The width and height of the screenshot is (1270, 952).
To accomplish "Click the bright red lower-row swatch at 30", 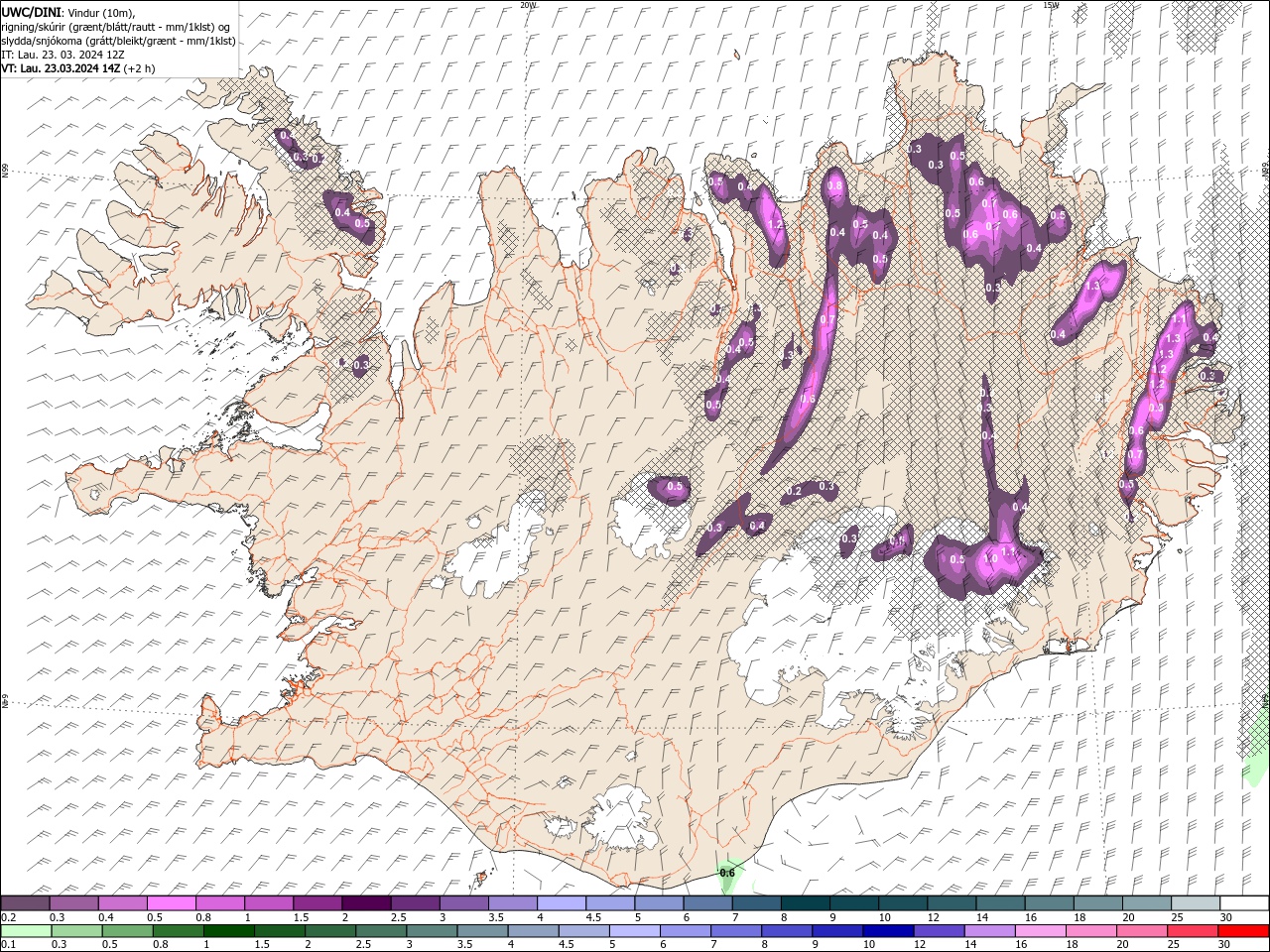I will [1242, 931].
